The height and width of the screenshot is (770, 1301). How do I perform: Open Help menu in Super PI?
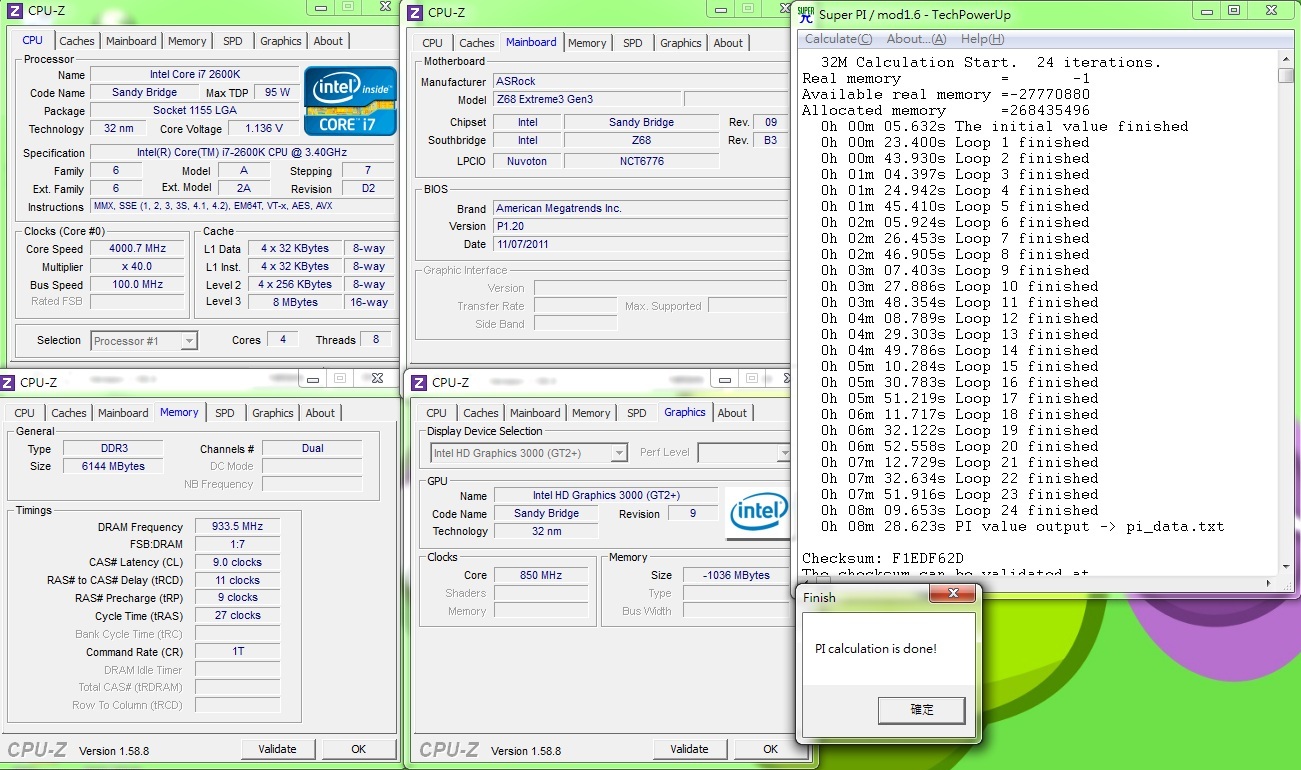(982, 39)
